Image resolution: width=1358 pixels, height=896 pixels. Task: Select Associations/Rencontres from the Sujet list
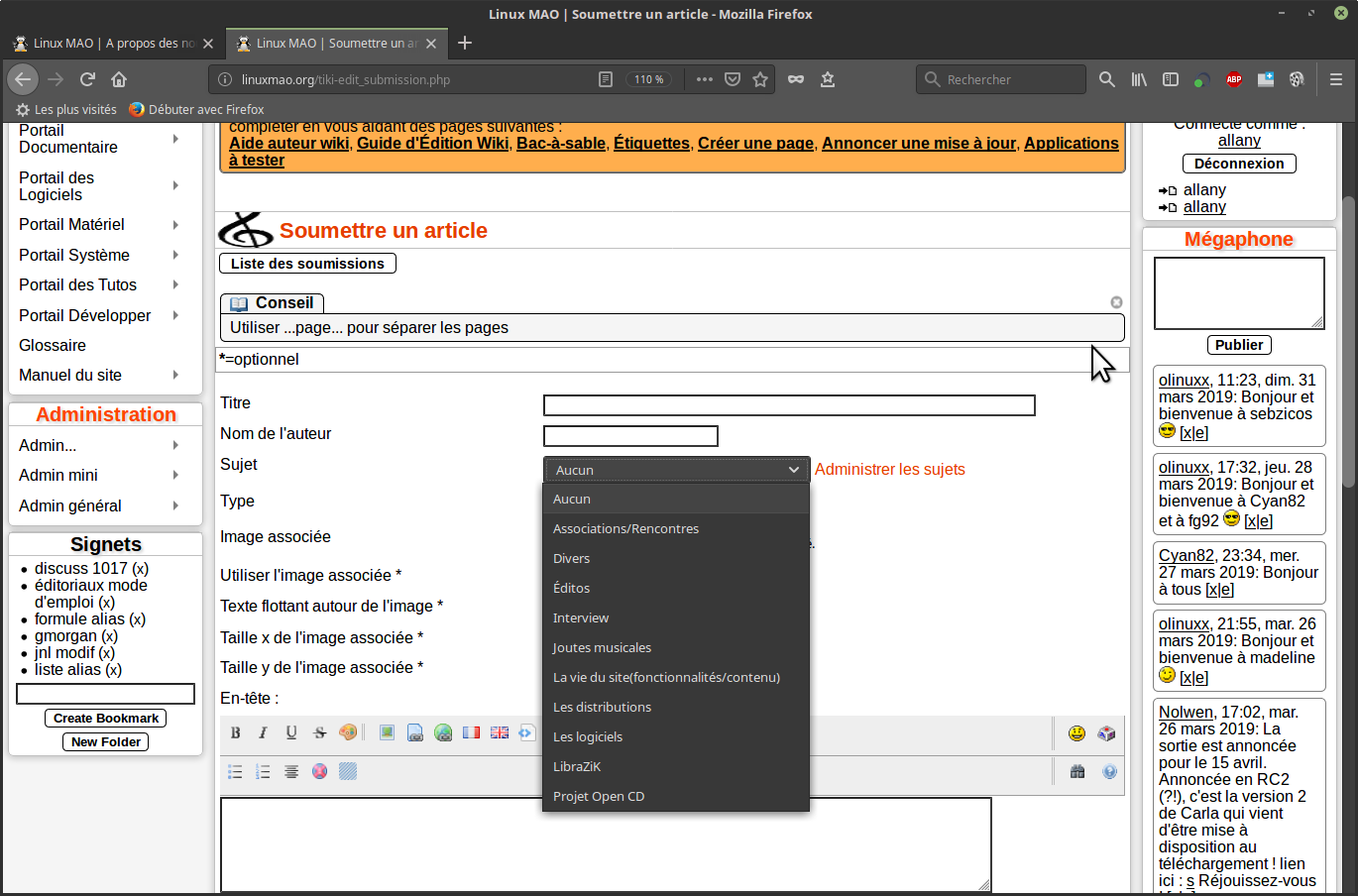[676, 529]
